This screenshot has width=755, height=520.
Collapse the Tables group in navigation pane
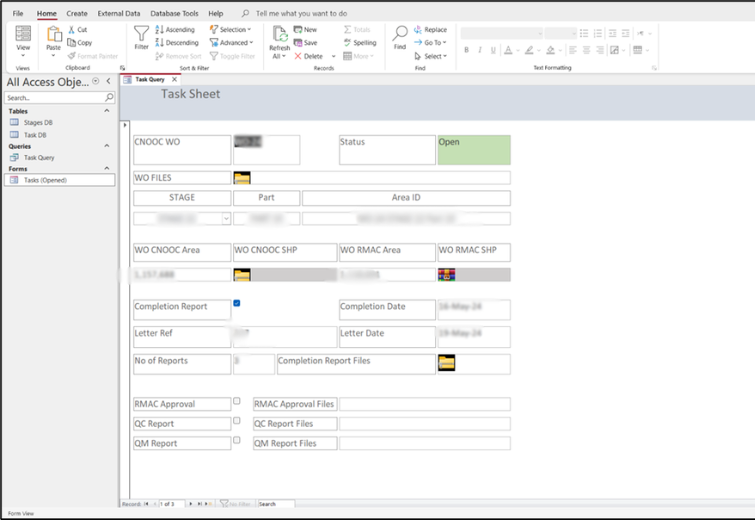click(107, 111)
